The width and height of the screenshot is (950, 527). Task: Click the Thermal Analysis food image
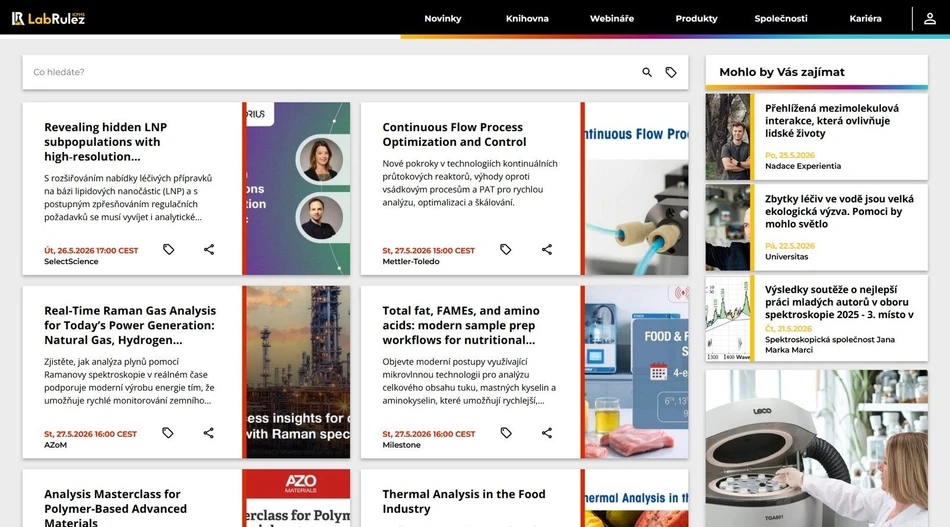(636, 498)
